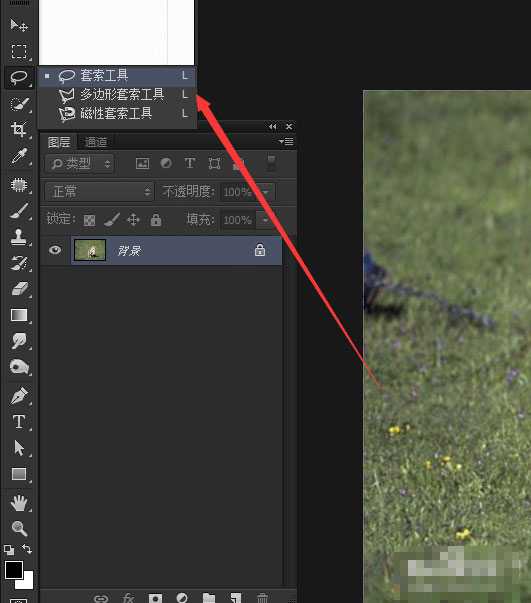Click the black foreground color swatch
This screenshot has height=603, width=531.
(13, 570)
